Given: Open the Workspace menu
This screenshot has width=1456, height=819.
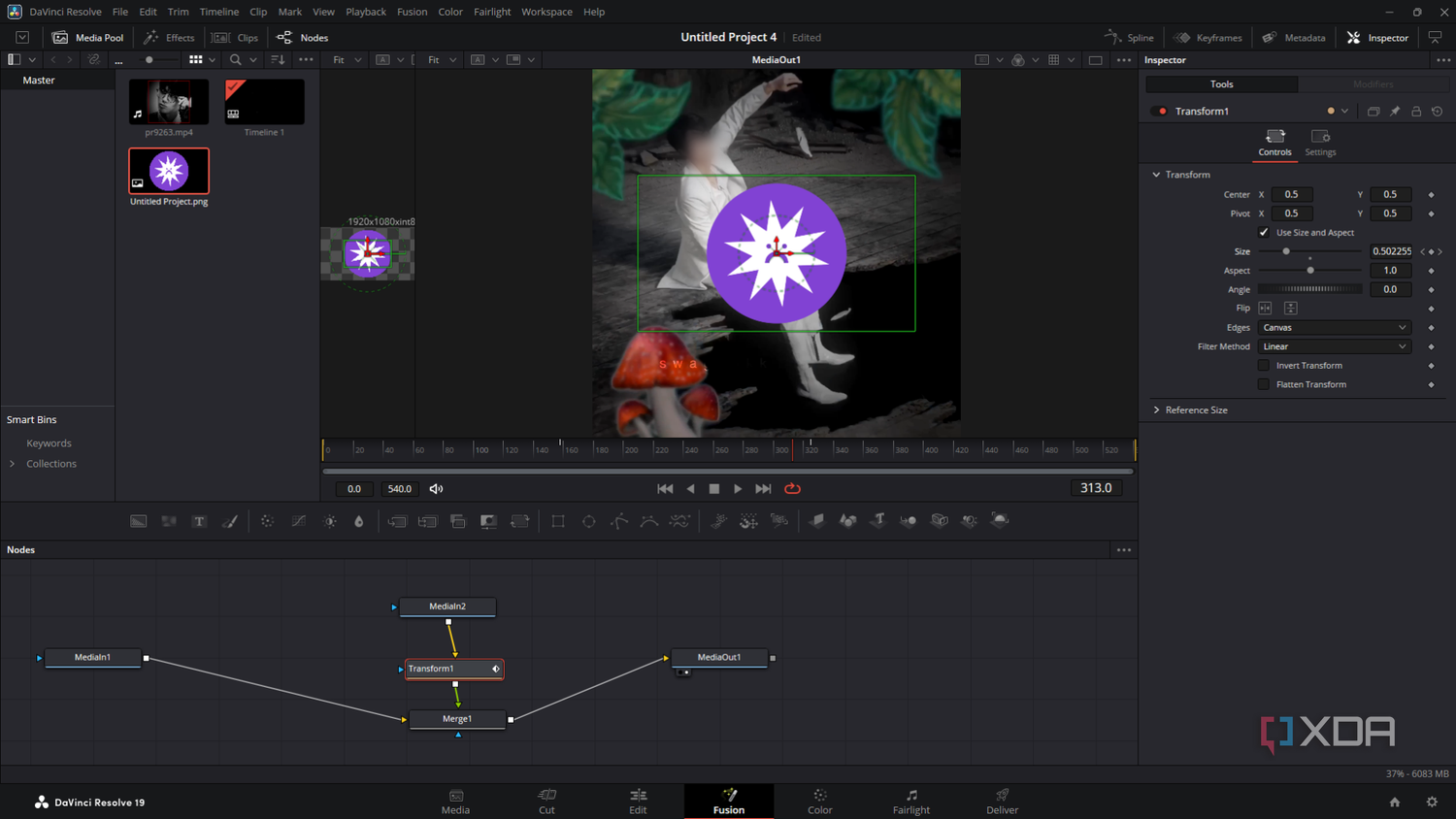Looking at the screenshot, I should tap(546, 12).
